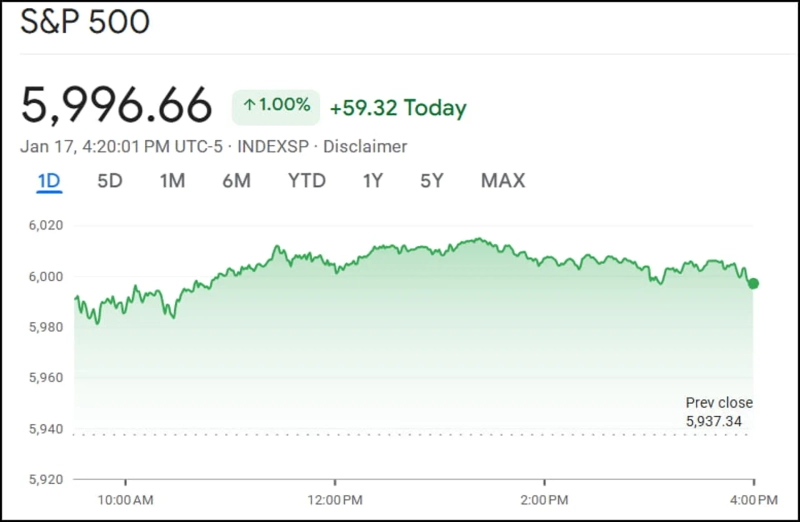Click the INDEXSP exchange label

[270, 147]
